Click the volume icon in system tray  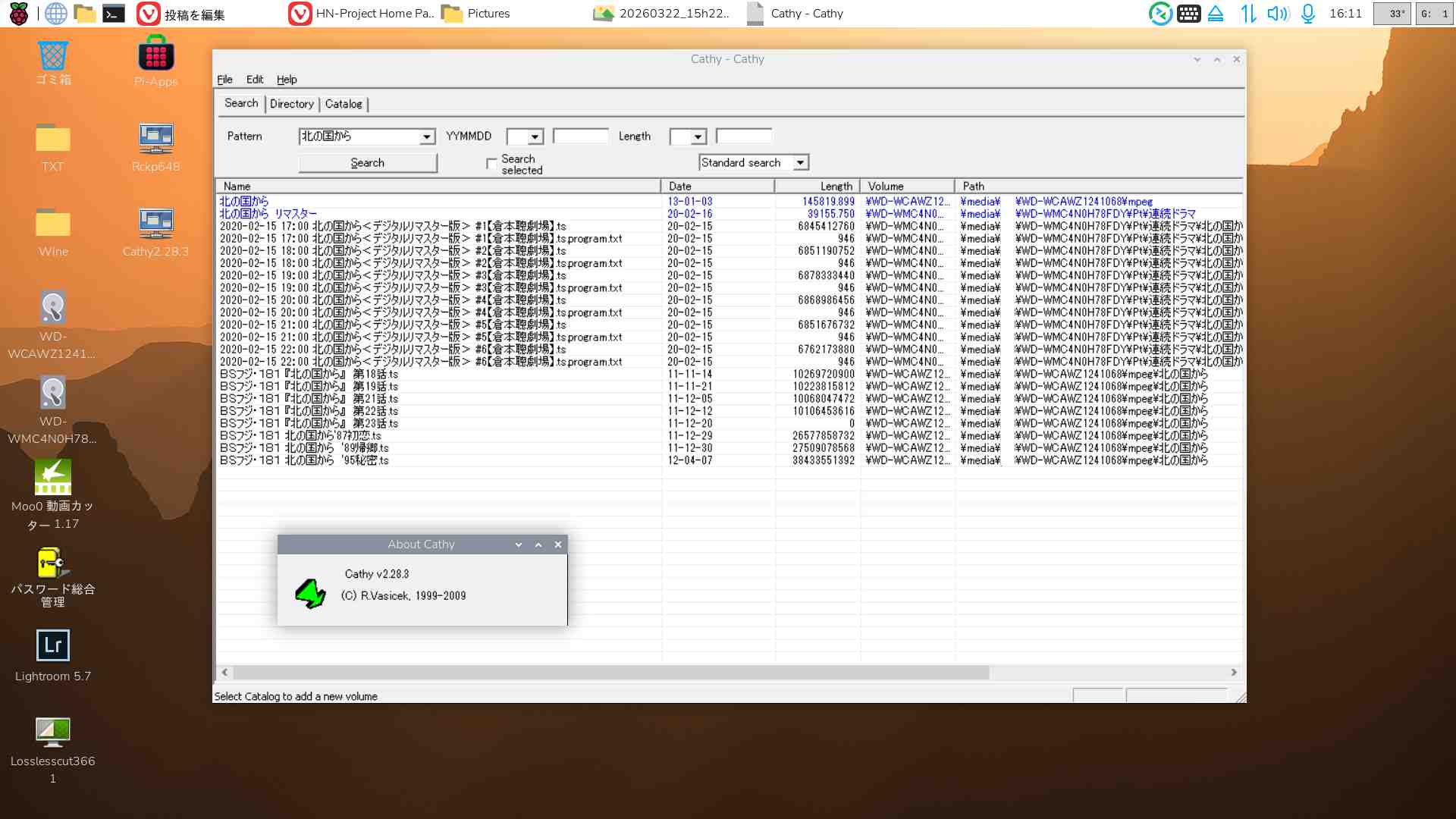[x=1277, y=14]
